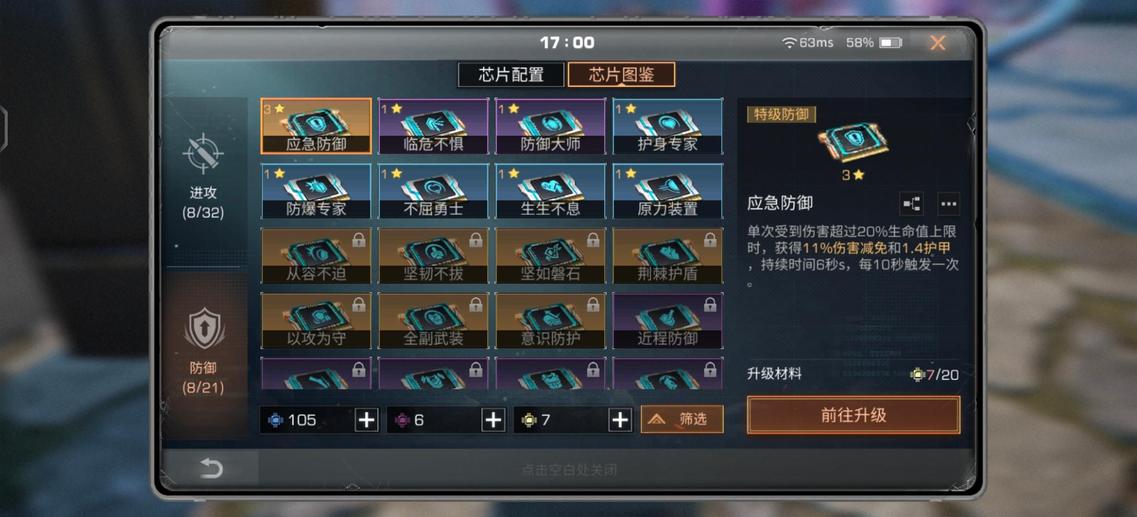This screenshot has width=1137, height=517.
Task: Click the lock icon on 从容不迫
Action: (358, 240)
